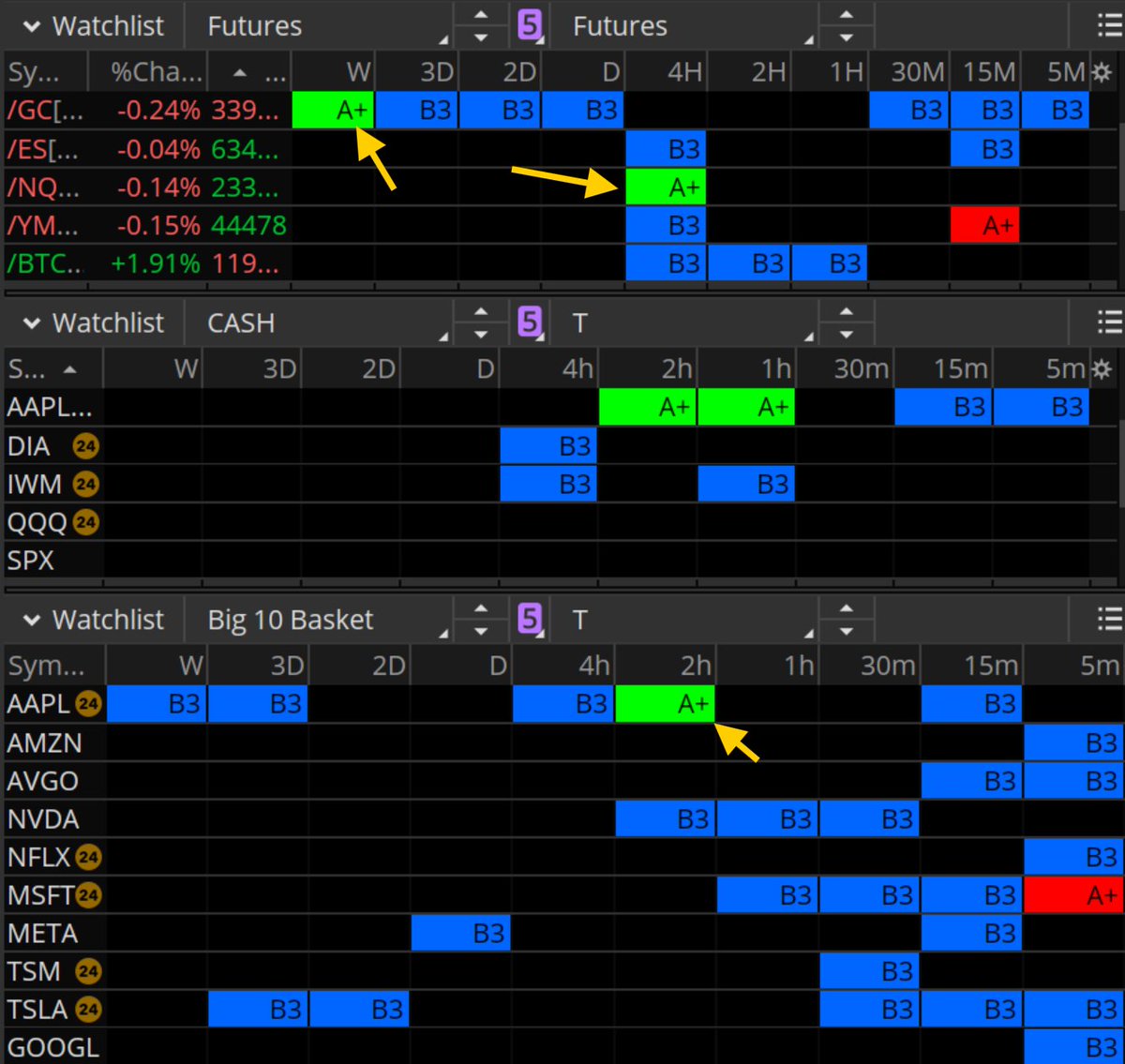
Task: Click the purple 5 link icon in Big 10 Basket watchlist
Action: [531, 619]
